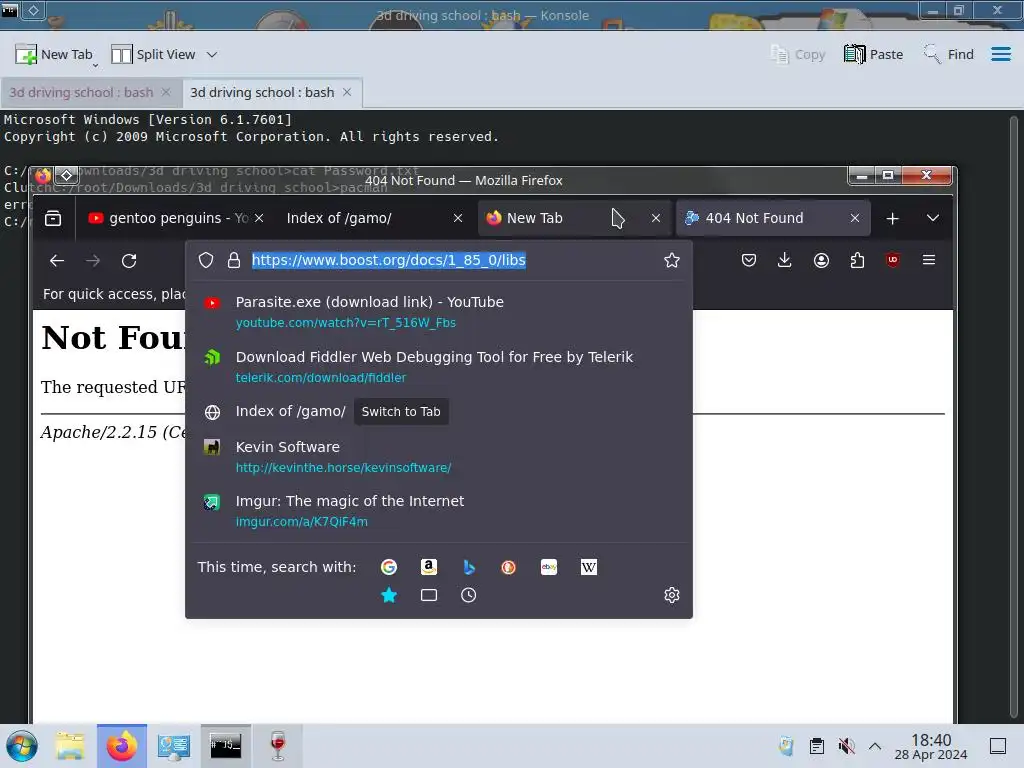Click the Firefox forward arrow
Viewport: 1024px width, 768px height.
93,261
